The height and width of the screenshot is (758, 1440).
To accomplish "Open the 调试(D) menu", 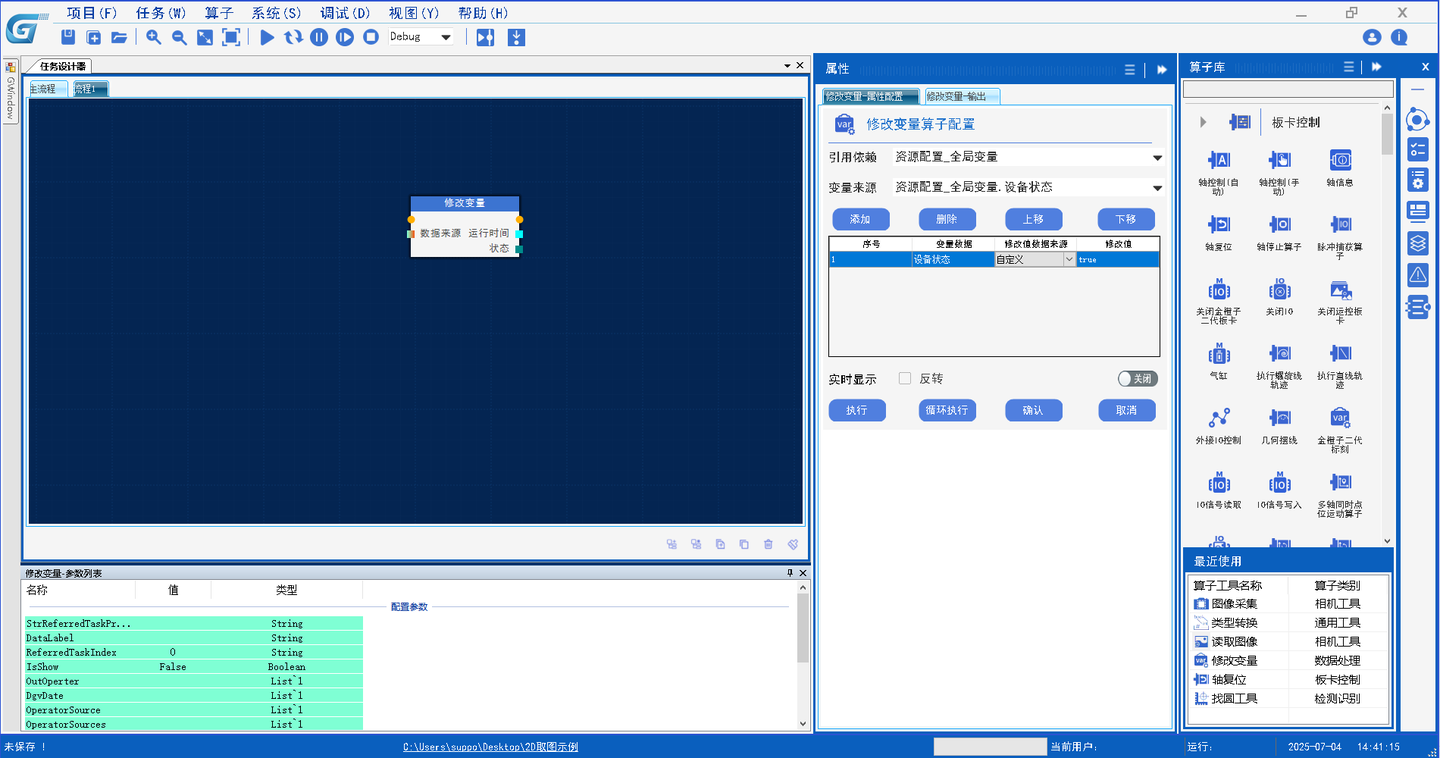I will [345, 13].
